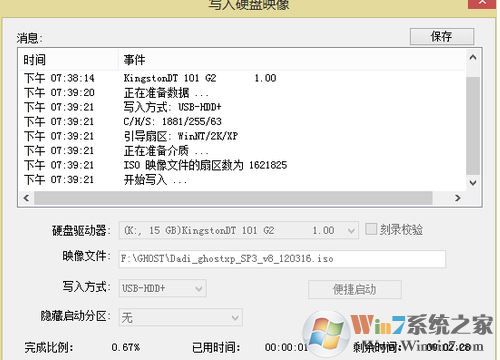
Task: Click the message list scroll-up arrow
Action: (473, 57)
